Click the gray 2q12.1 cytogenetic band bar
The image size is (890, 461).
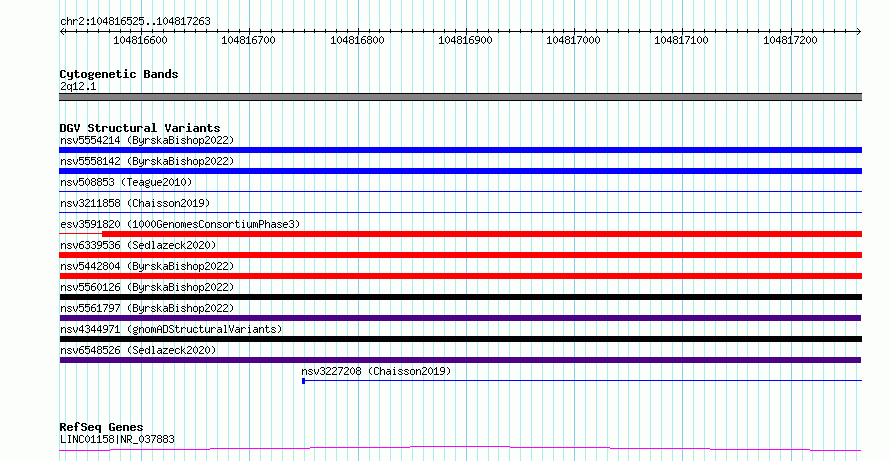(x=460, y=97)
